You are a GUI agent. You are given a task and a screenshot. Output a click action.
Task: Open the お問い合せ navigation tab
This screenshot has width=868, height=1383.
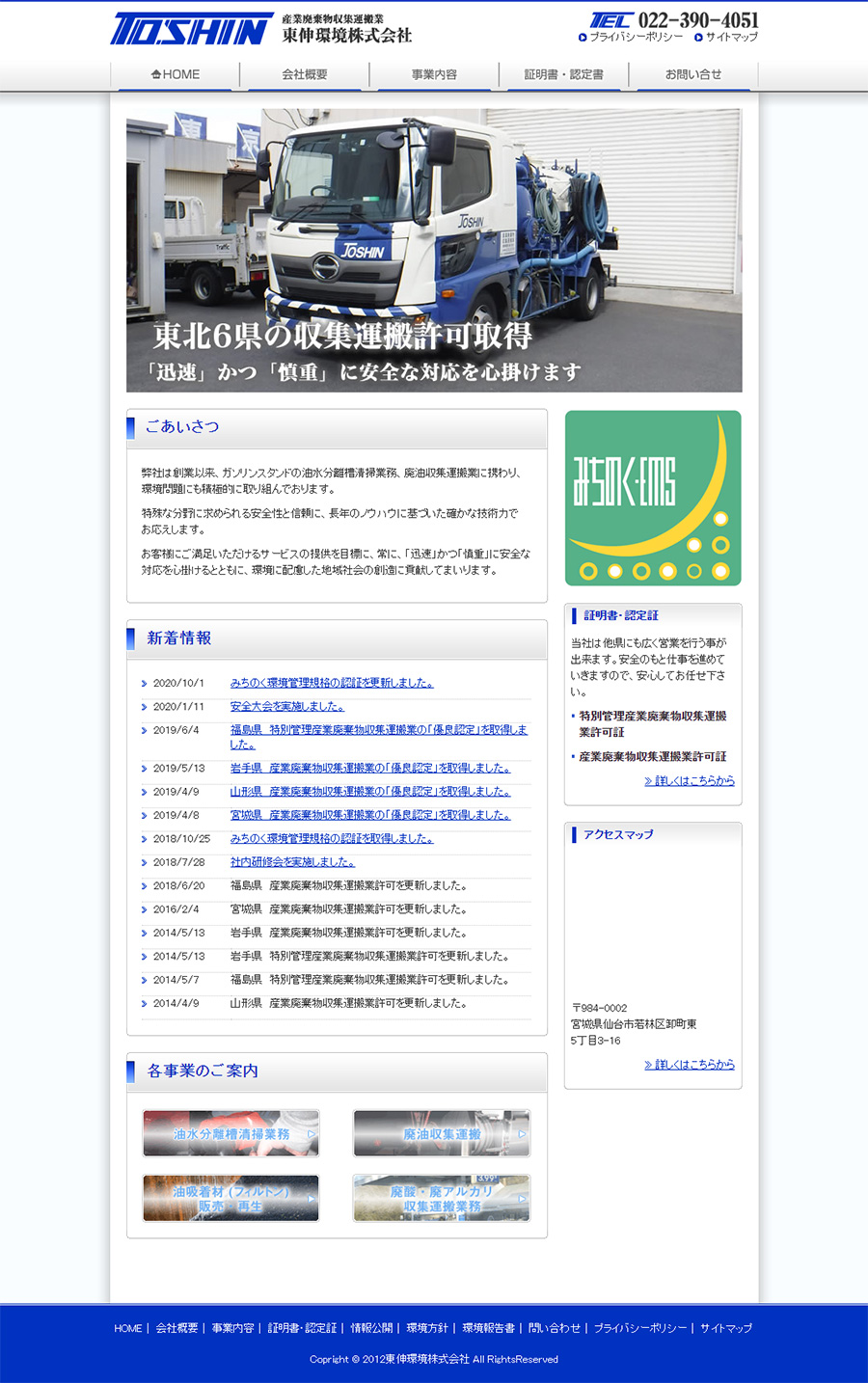coord(692,74)
